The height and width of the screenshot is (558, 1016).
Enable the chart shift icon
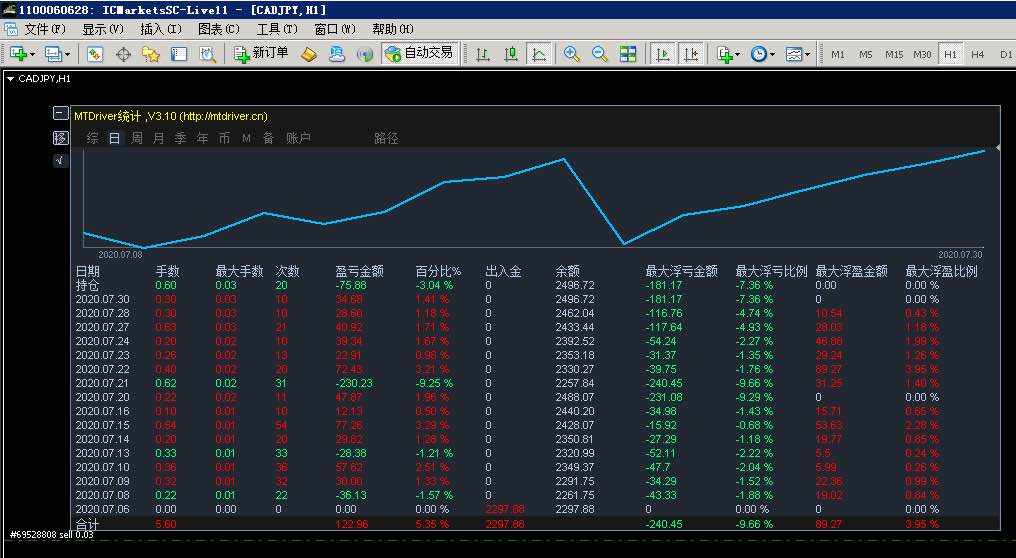(690, 54)
